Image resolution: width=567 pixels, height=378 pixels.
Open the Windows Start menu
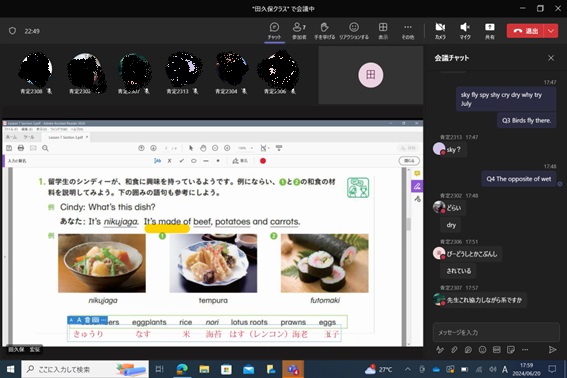click(10, 369)
